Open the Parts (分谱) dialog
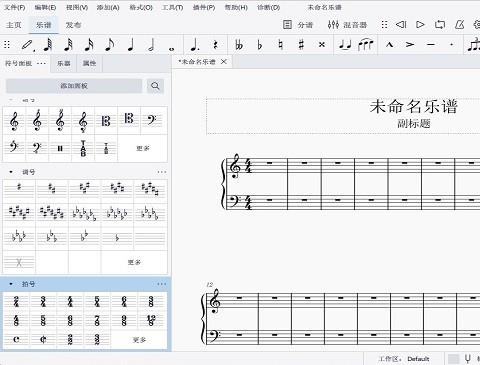Image resolution: width=480 pixels, height=365 pixels. [x=298, y=24]
